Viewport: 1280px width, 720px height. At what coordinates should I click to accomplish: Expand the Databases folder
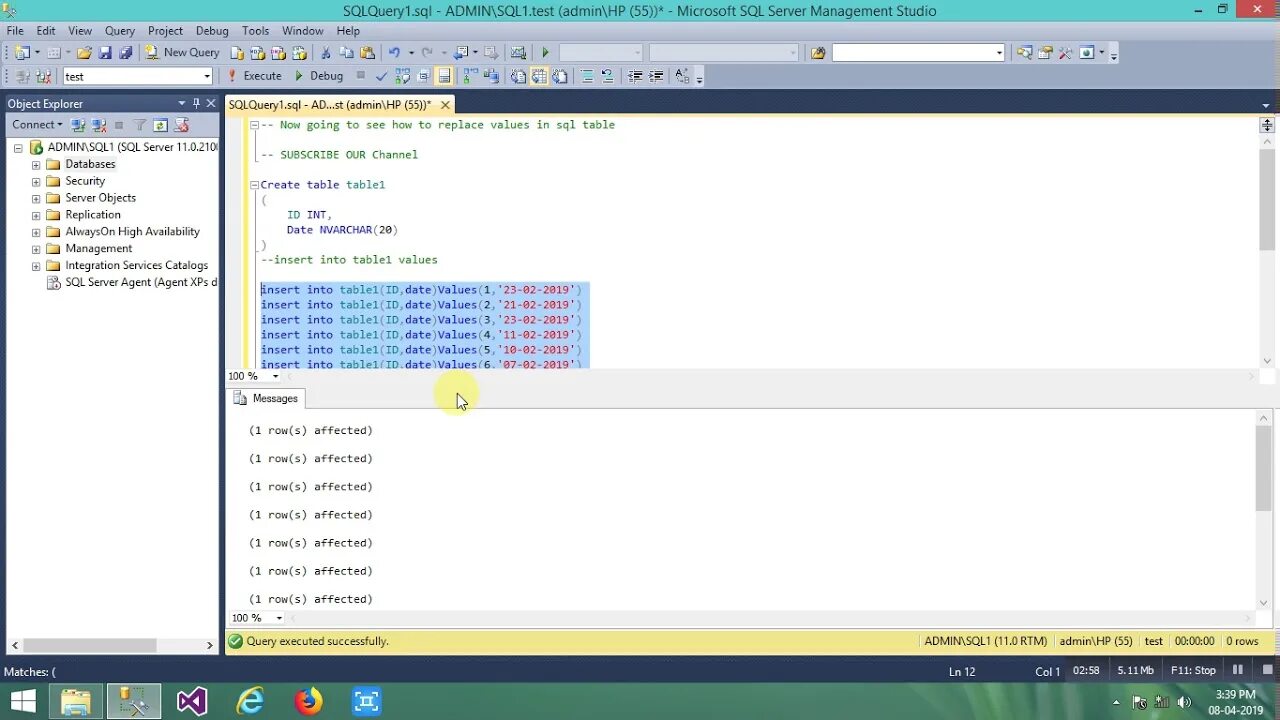click(x=36, y=164)
